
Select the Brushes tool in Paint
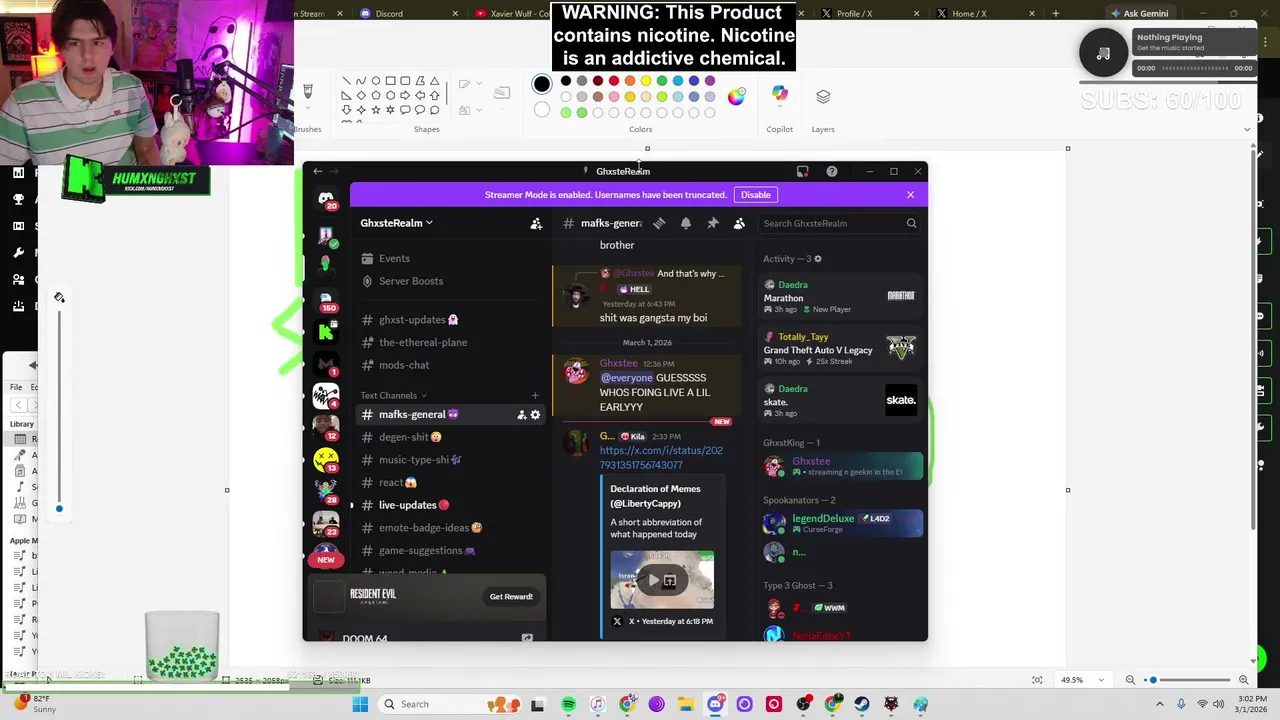308,91
